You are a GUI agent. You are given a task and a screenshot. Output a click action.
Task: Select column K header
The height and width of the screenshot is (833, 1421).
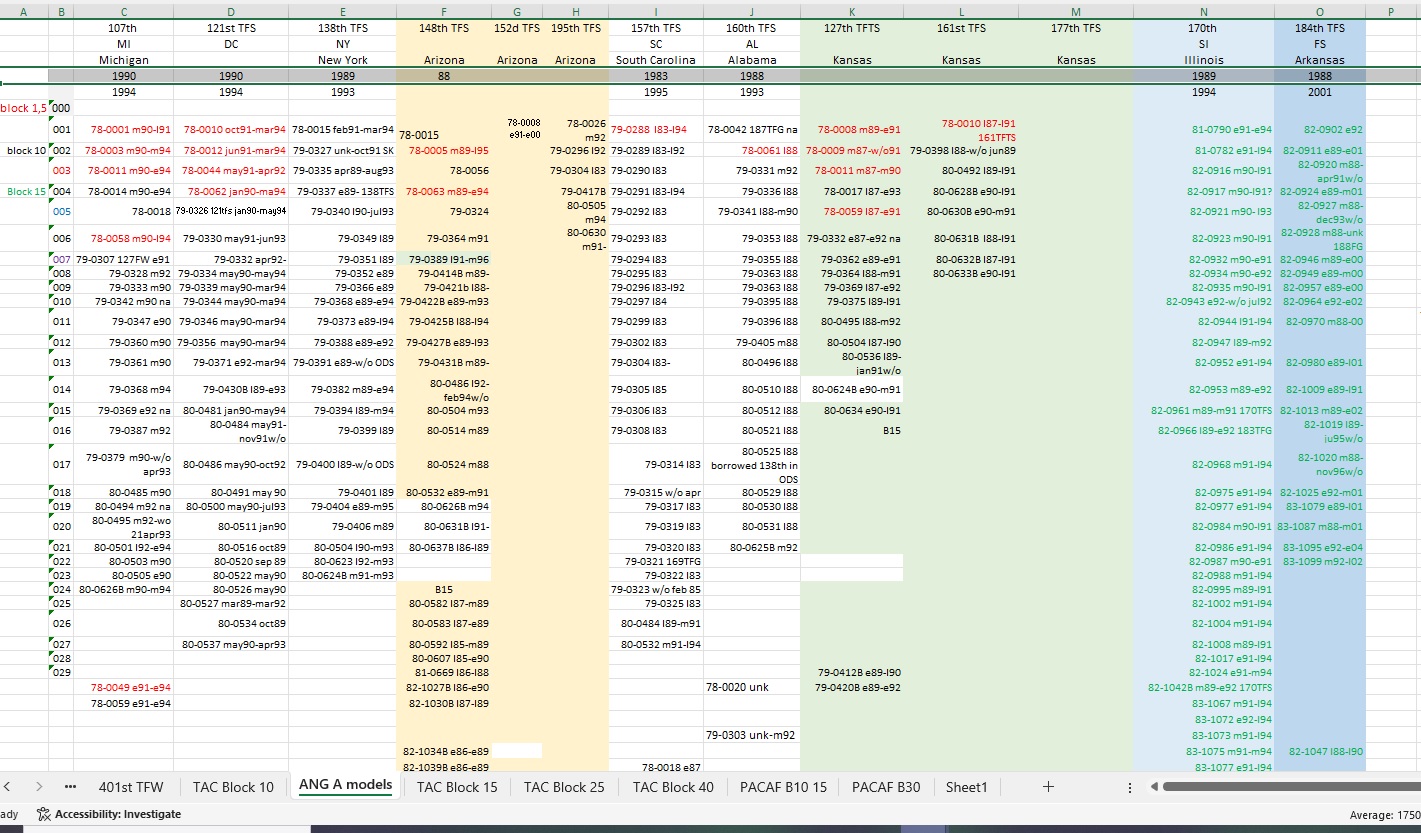852,11
